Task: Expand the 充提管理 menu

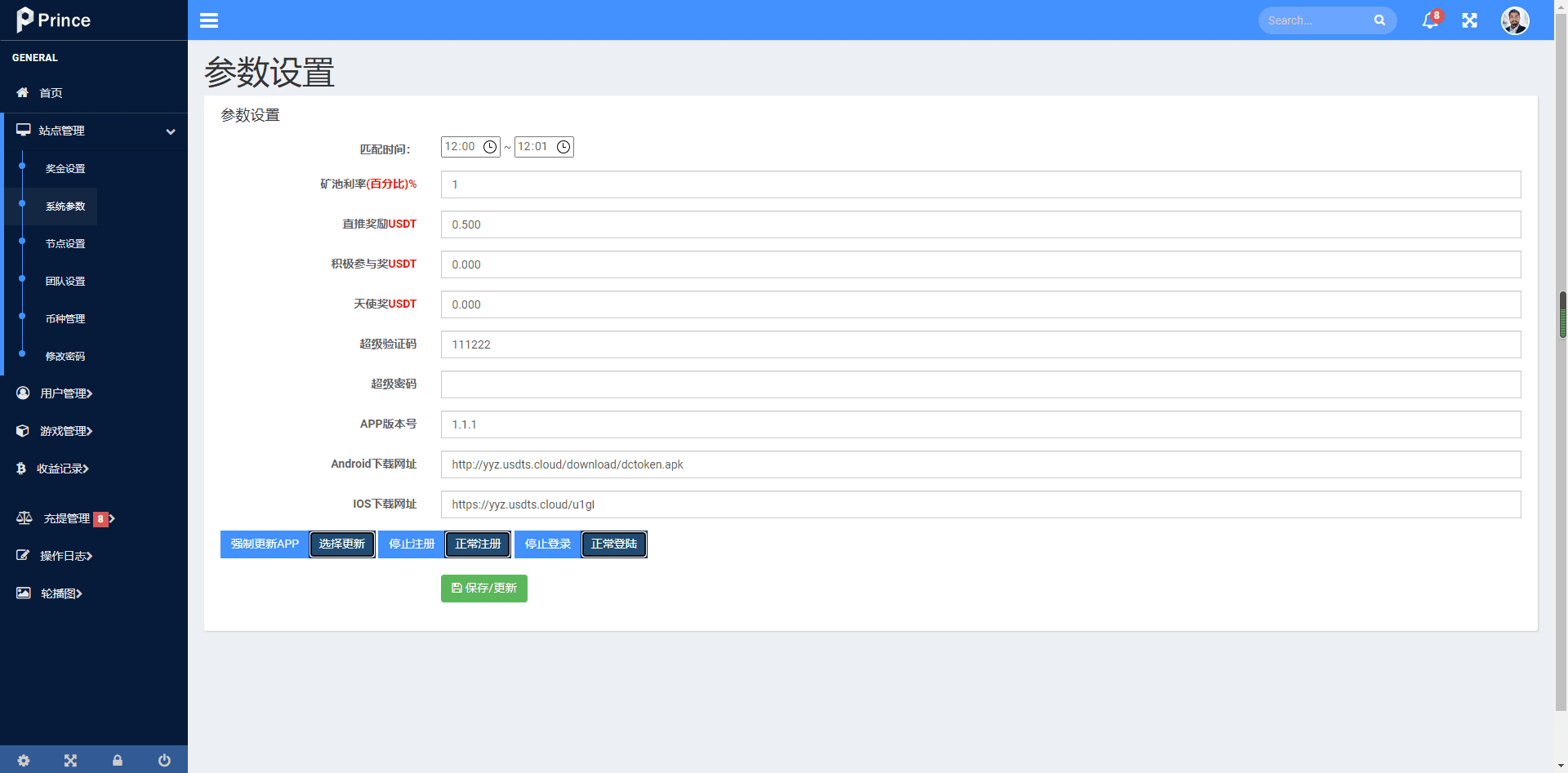Action: tap(67, 518)
